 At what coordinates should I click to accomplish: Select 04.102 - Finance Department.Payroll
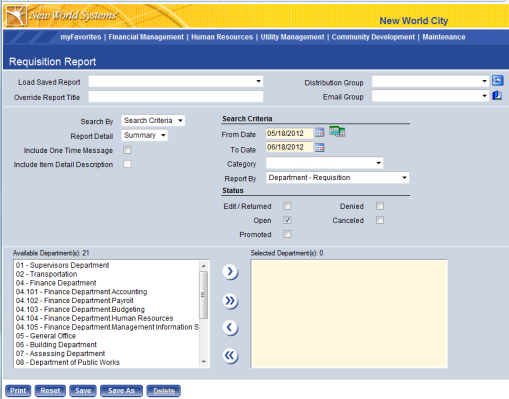74,301
